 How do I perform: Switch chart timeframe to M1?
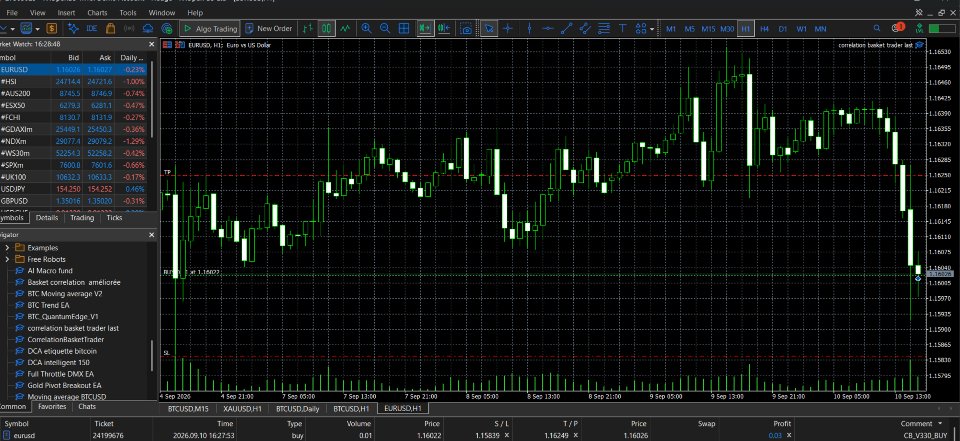pyautogui.click(x=671, y=29)
